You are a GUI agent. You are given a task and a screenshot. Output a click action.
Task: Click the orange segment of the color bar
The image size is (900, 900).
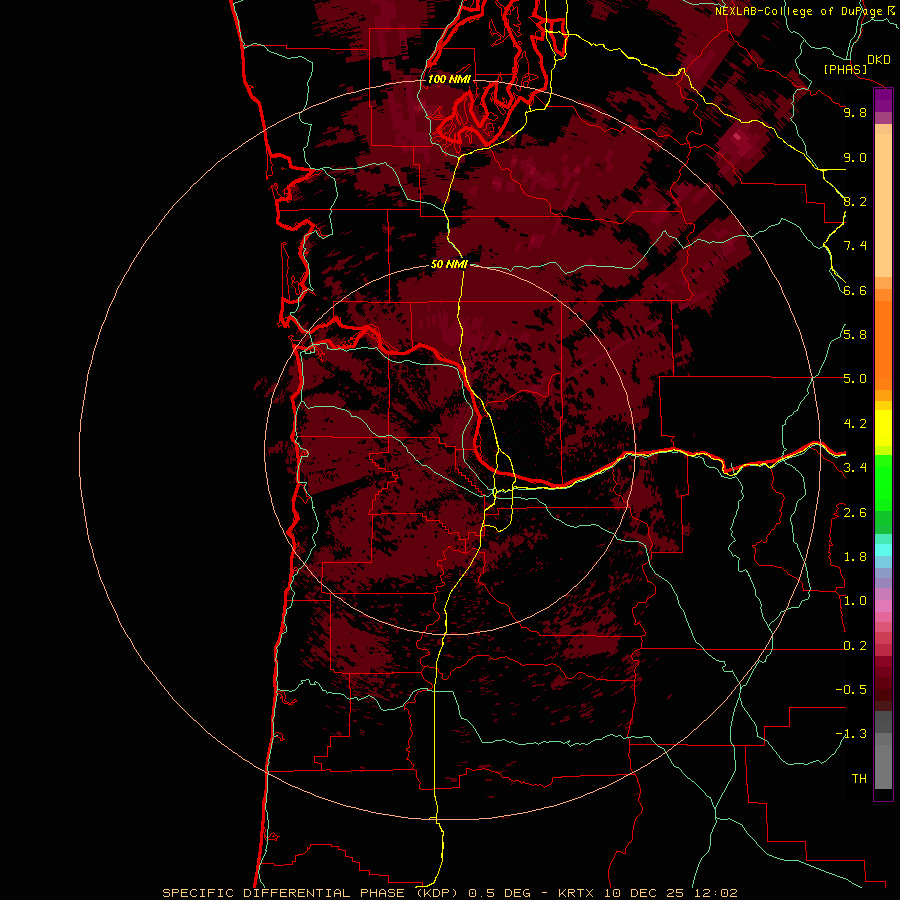click(x=883, y=346)
